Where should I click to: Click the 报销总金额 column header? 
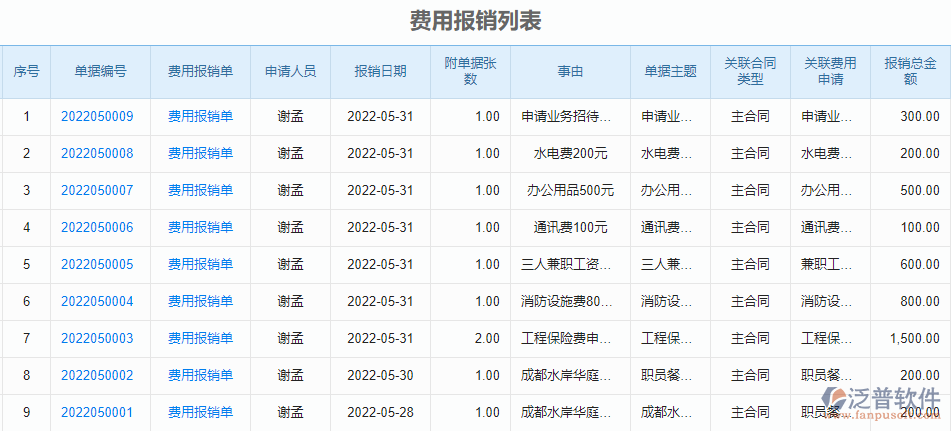(910, 72)
